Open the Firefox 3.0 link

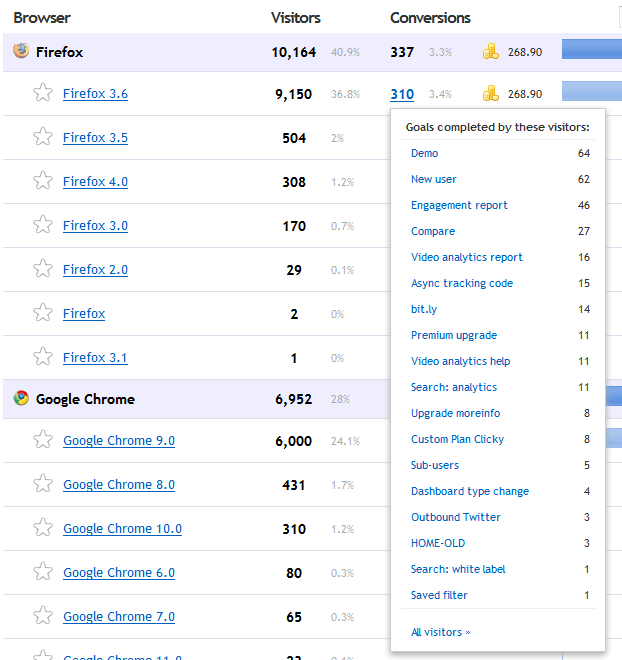[x=95, y=226]
